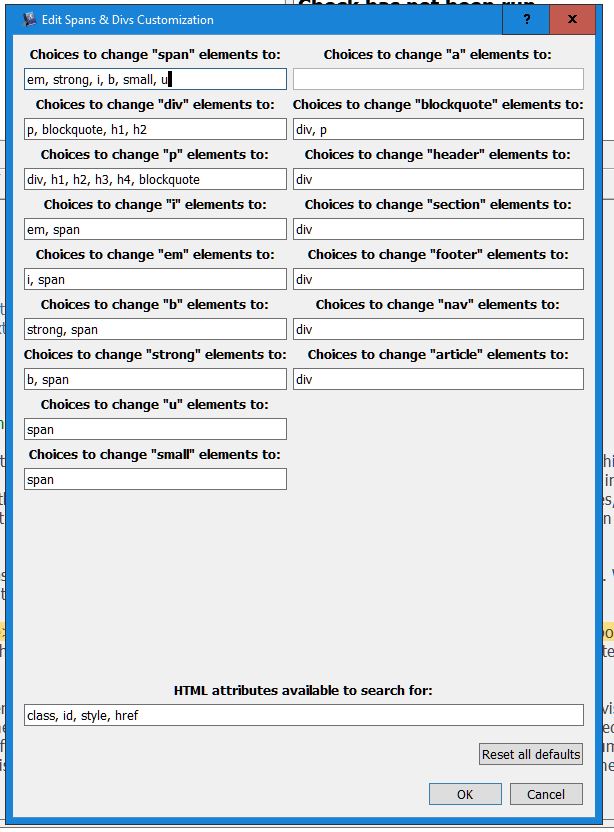Edit the "strong" elements choices field
This screenshot has width=614, height=832.
(155, 379)
